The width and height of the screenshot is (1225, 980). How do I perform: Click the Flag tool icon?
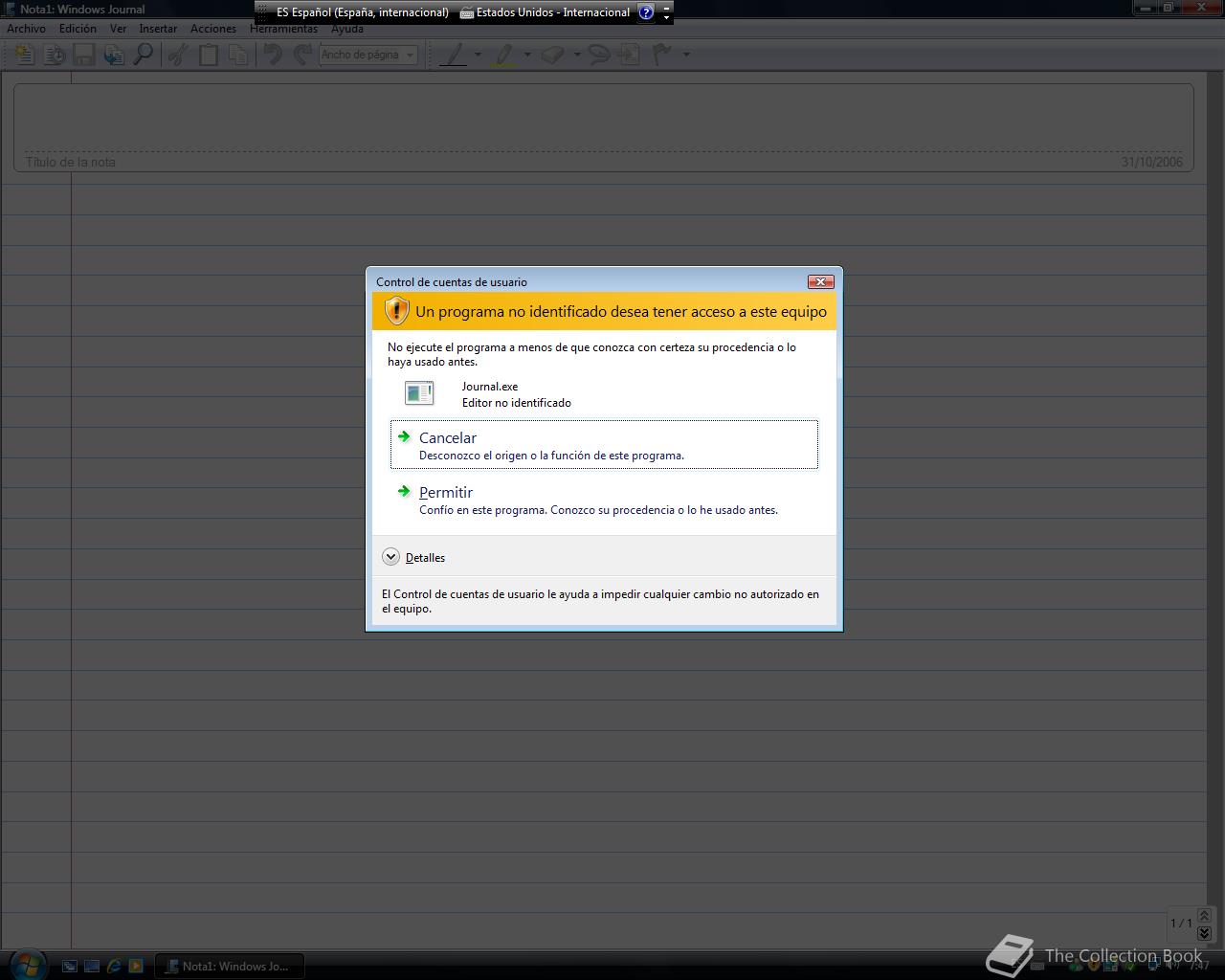pyautogui.click(x=661, y=55)
